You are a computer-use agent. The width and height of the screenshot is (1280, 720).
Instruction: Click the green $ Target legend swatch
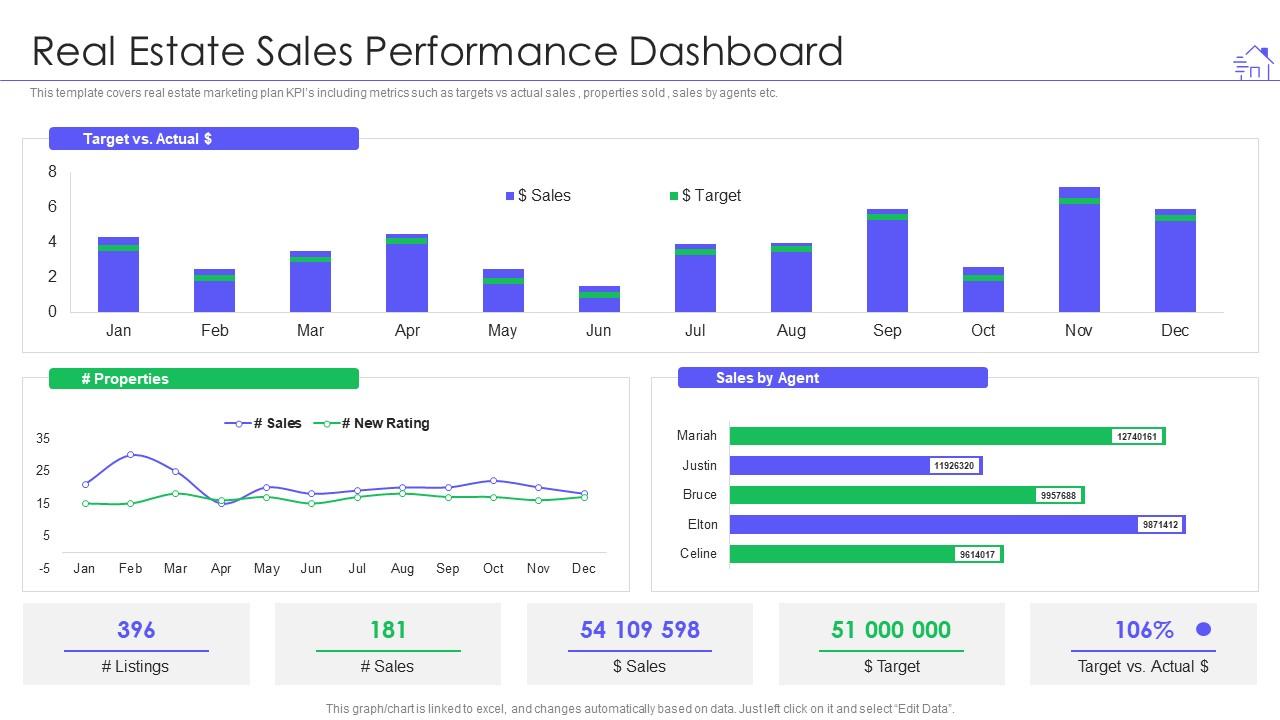point(674,196)
